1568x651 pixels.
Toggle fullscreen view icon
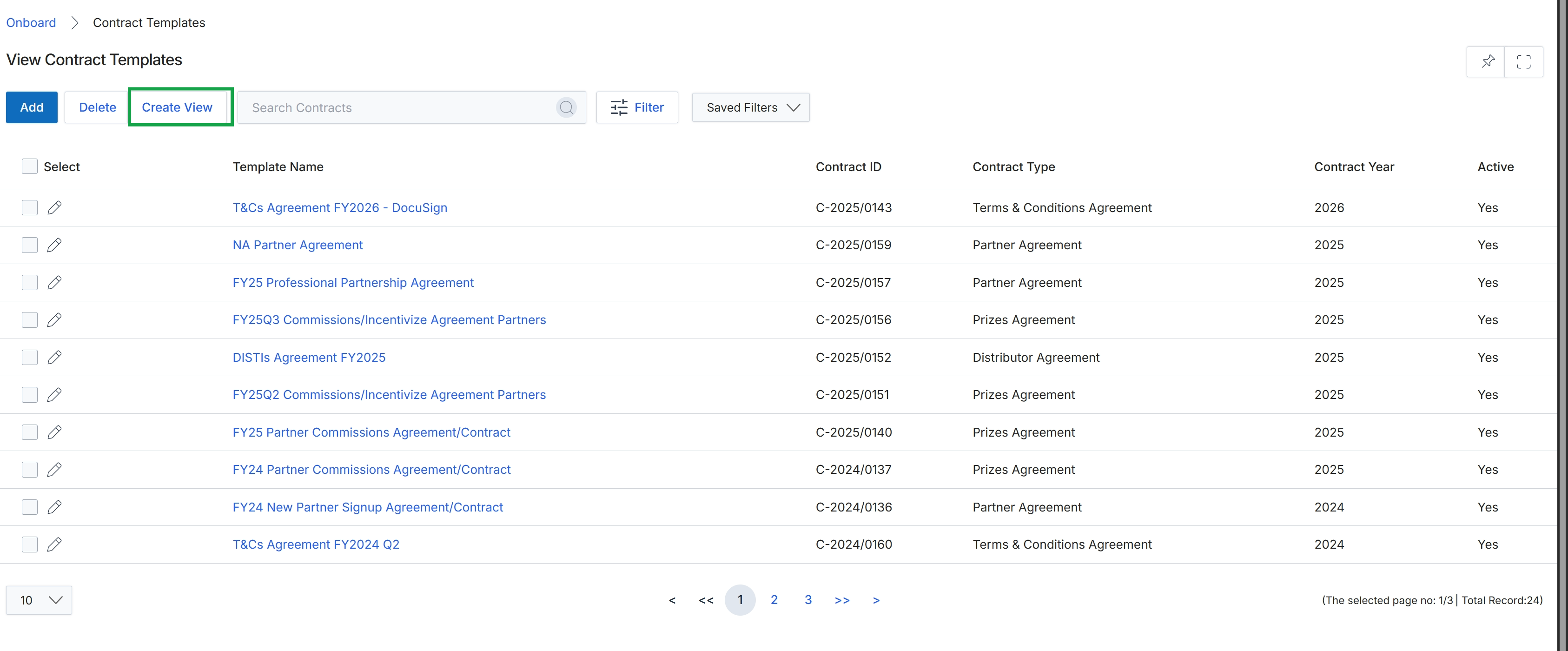(x=1523, y=61)
